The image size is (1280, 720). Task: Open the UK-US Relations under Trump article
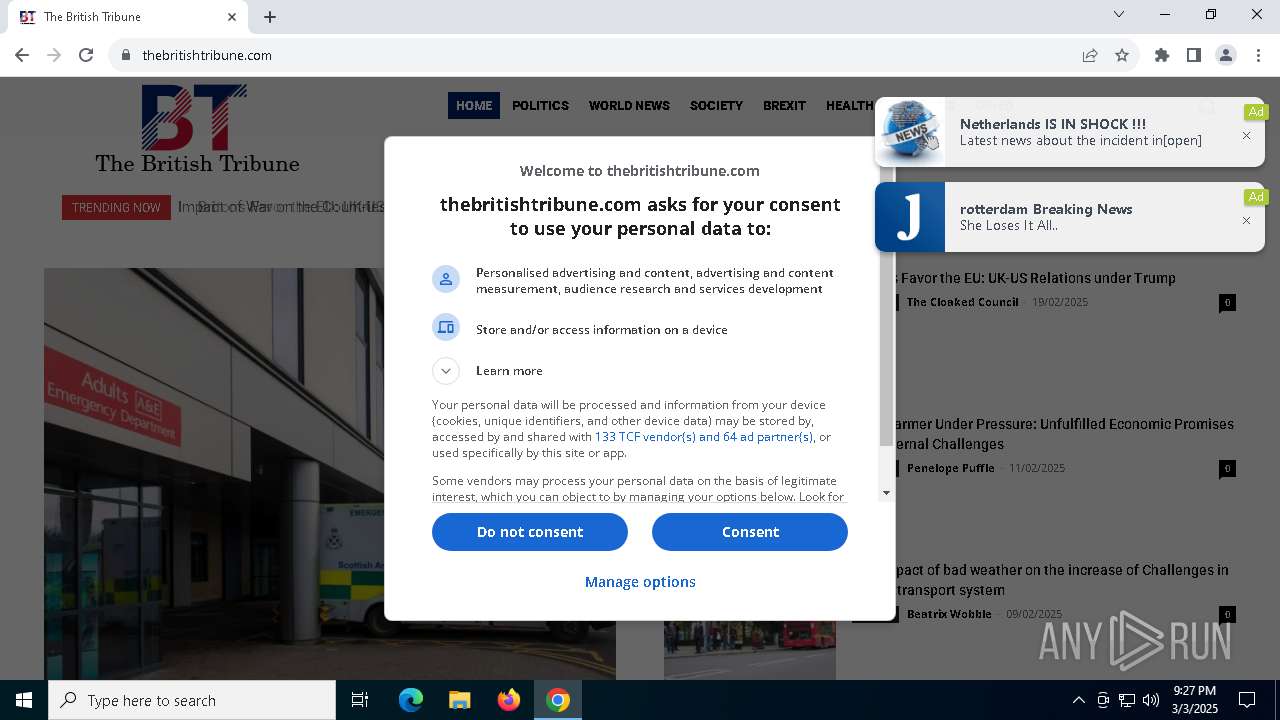(x=1036, y=278)
